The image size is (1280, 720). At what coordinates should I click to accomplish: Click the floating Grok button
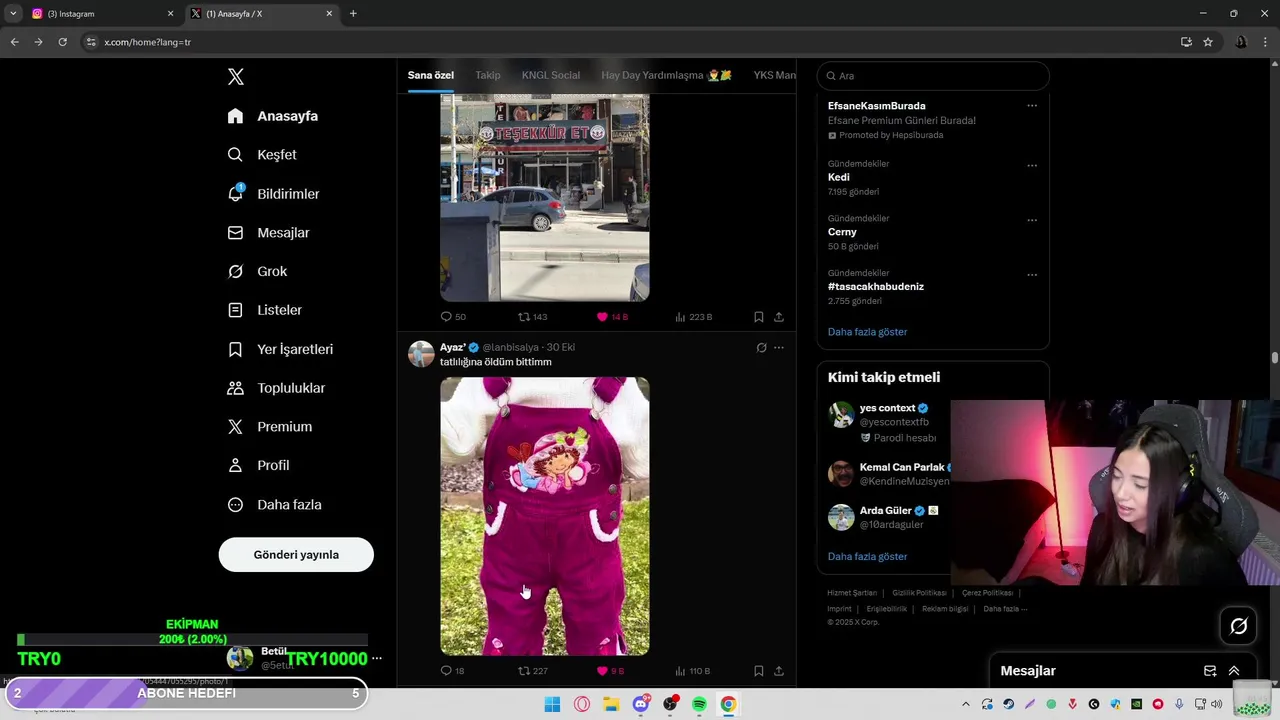pos(1239,626)
